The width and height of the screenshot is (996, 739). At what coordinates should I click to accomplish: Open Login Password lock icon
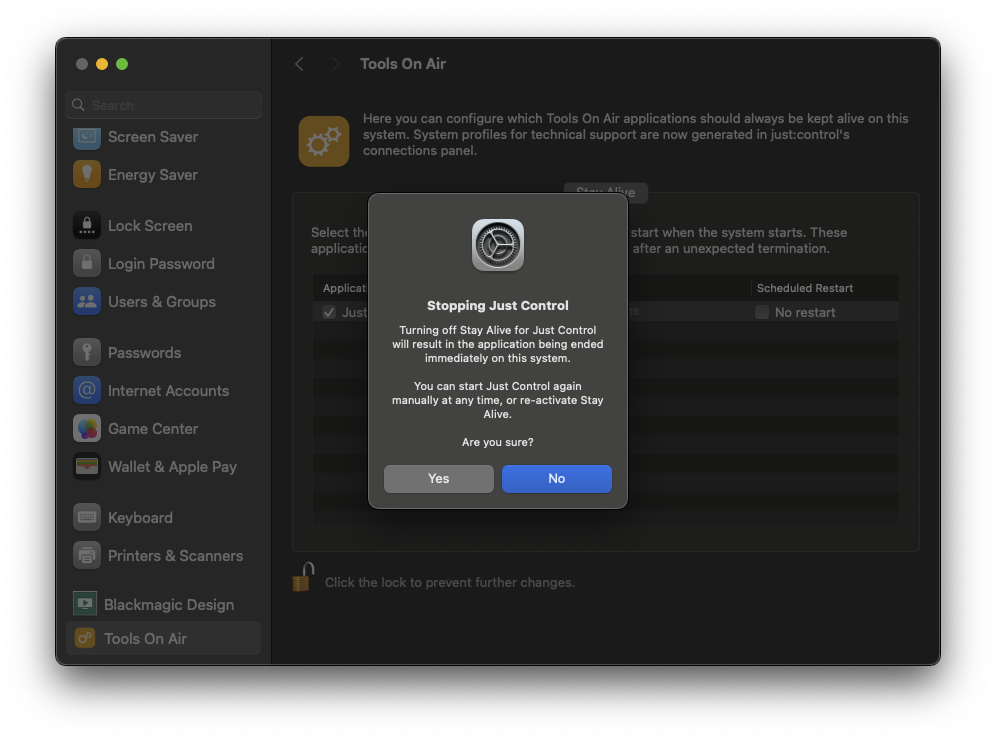tap(87, 264)
